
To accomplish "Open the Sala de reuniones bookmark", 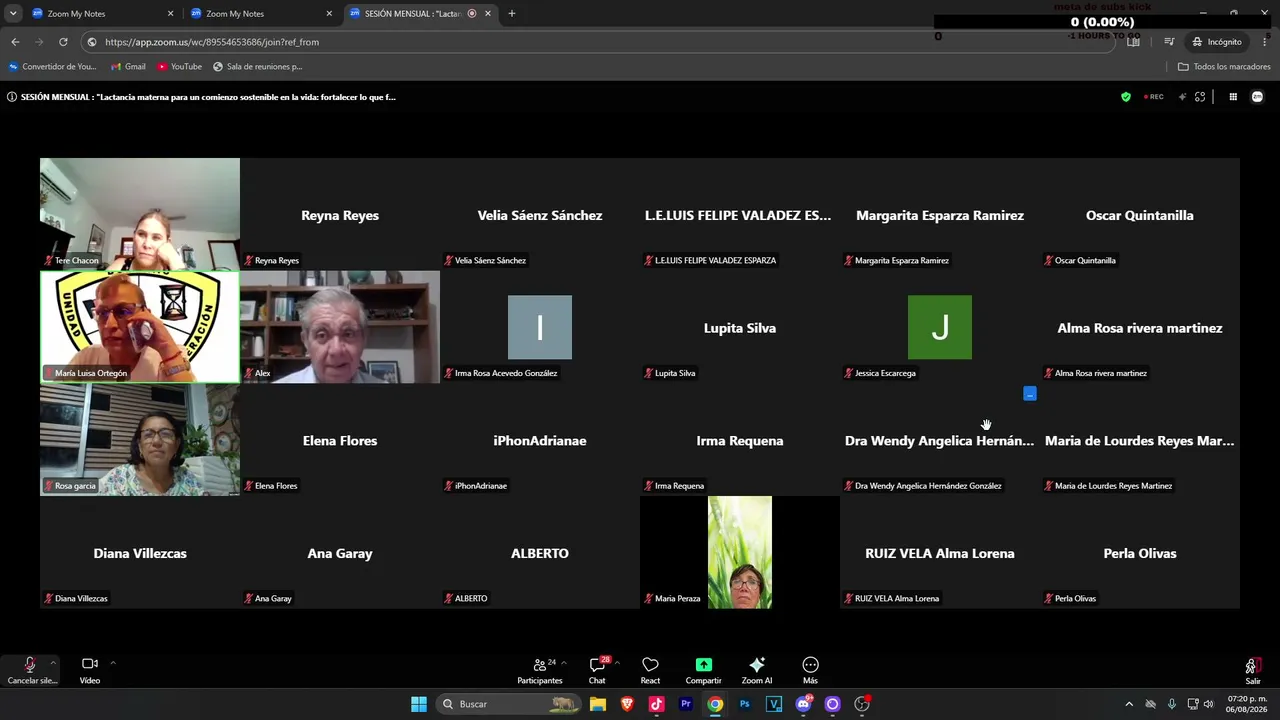I will tap(257, 67).
